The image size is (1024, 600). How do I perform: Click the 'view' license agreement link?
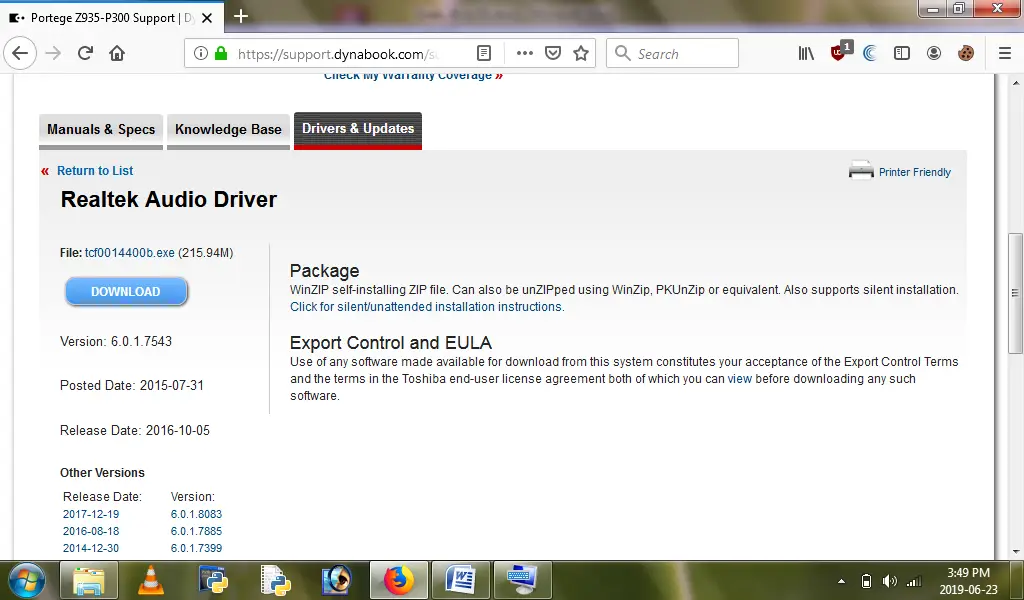tap(739, 379)
